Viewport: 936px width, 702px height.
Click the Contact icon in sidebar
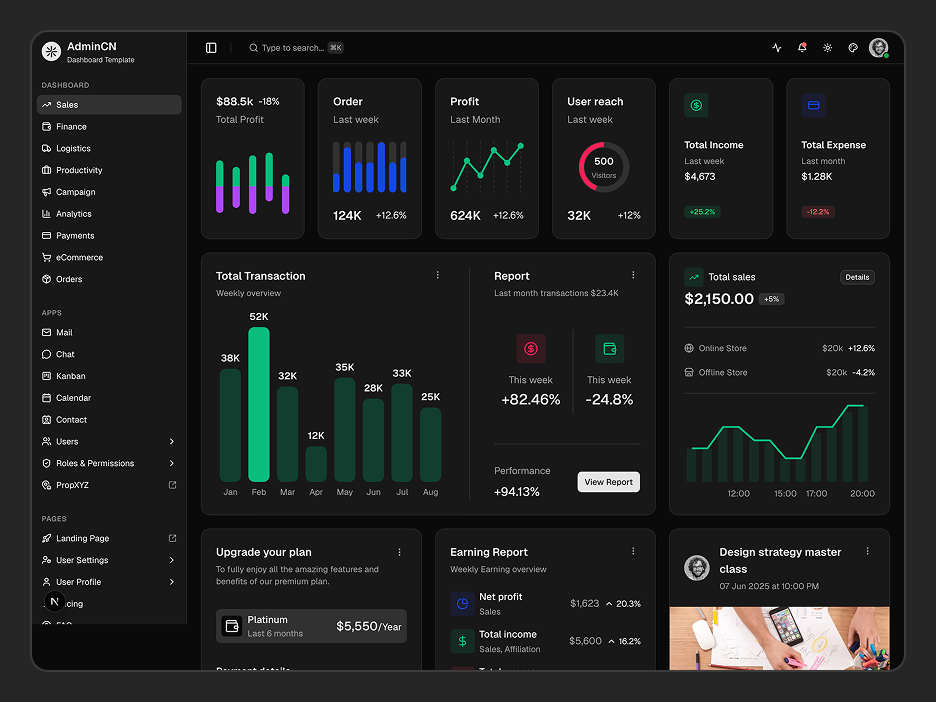pos(47,420)
